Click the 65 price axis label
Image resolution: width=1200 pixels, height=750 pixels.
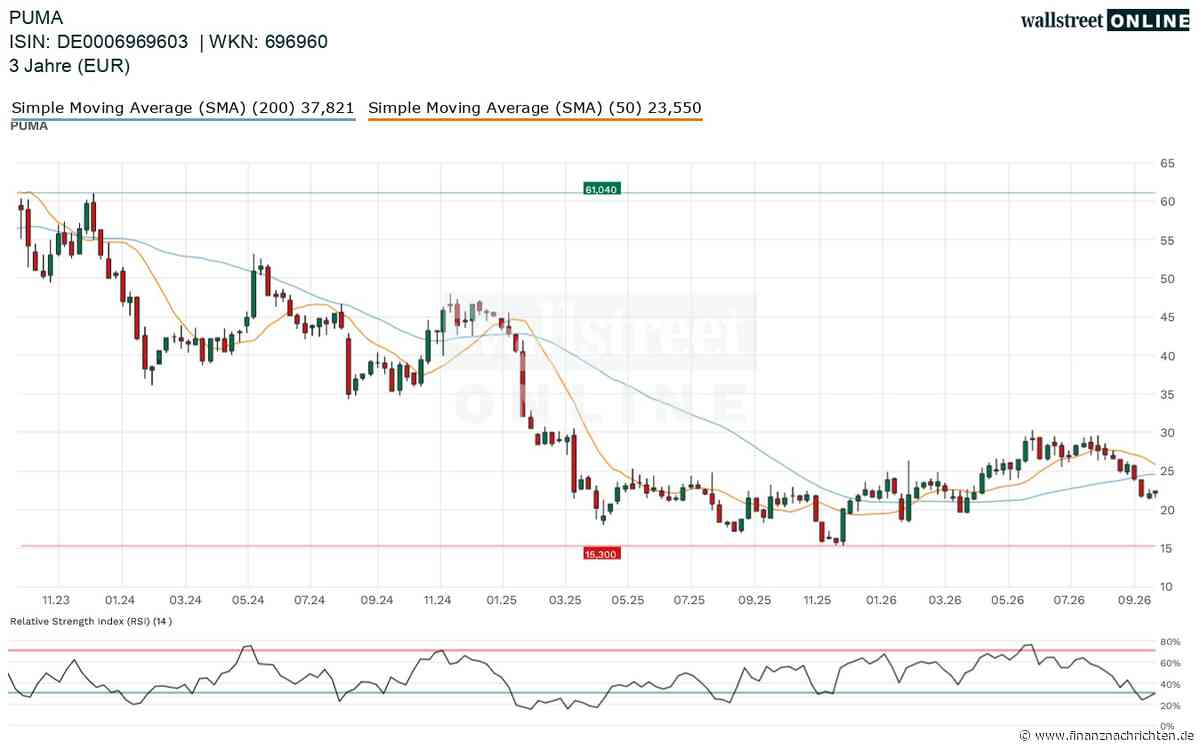[1167, 163]
